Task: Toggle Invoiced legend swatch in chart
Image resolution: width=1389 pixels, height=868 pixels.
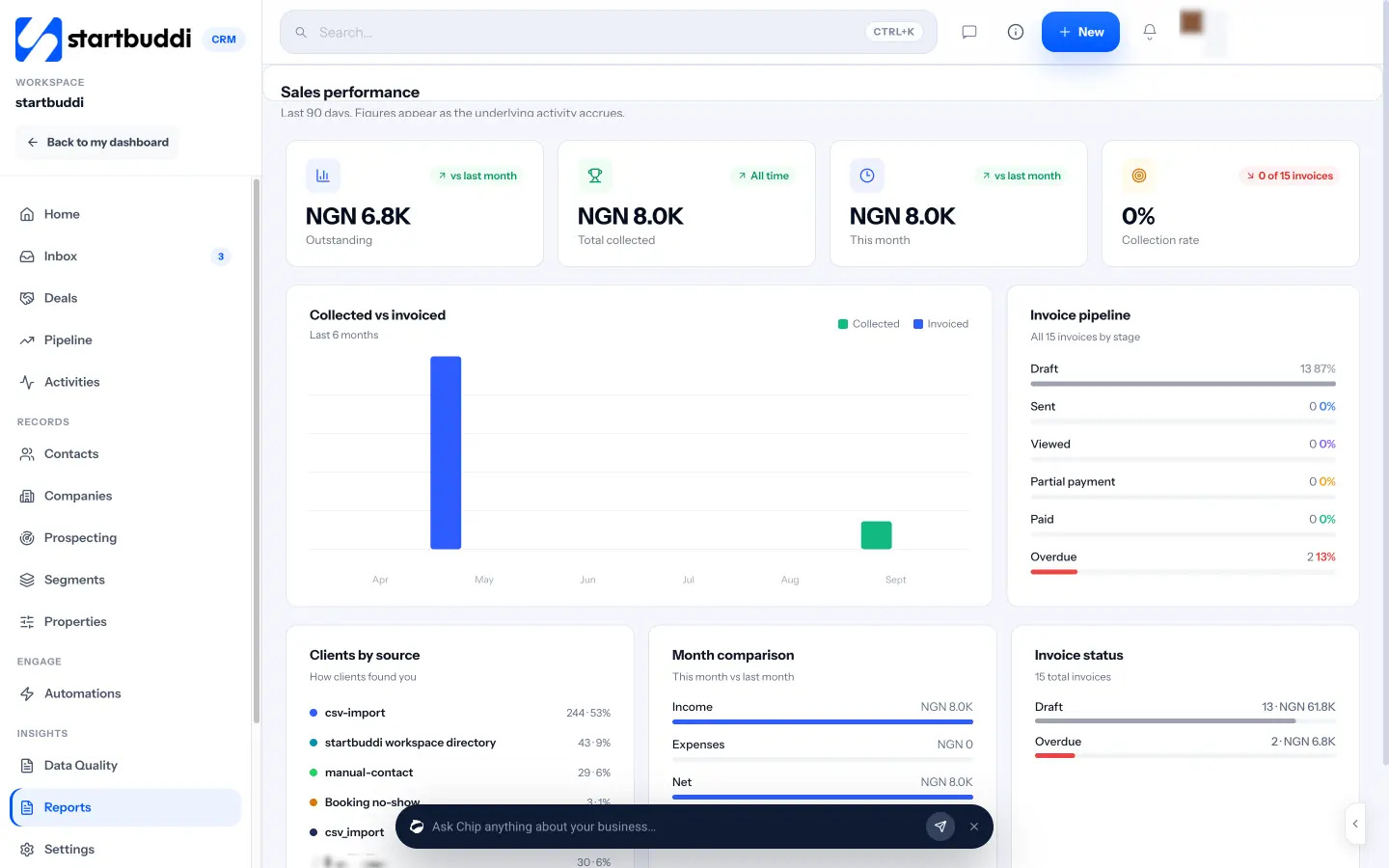Action: (918, 324)
